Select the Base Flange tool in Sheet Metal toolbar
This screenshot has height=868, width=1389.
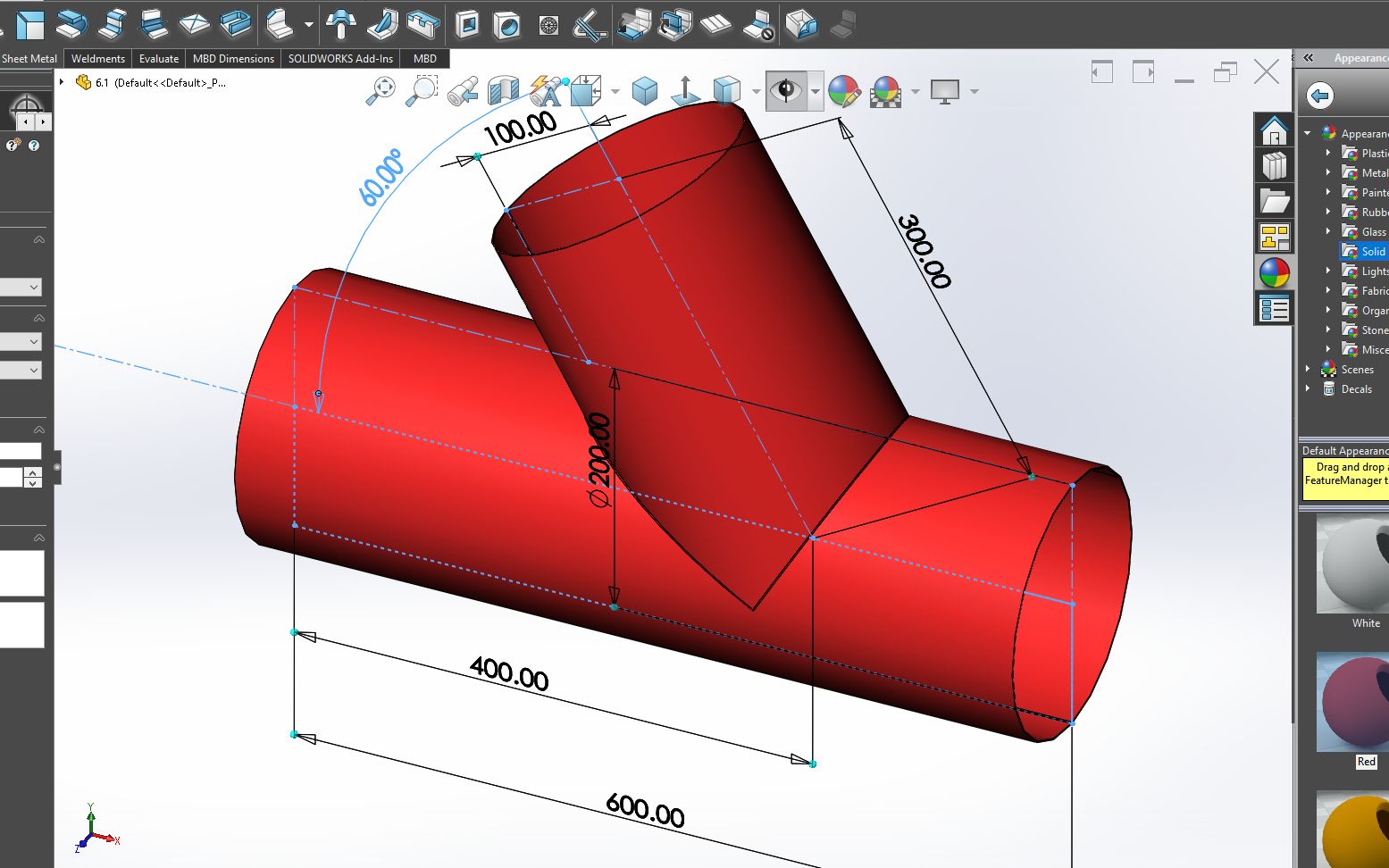tap(30, 25)
